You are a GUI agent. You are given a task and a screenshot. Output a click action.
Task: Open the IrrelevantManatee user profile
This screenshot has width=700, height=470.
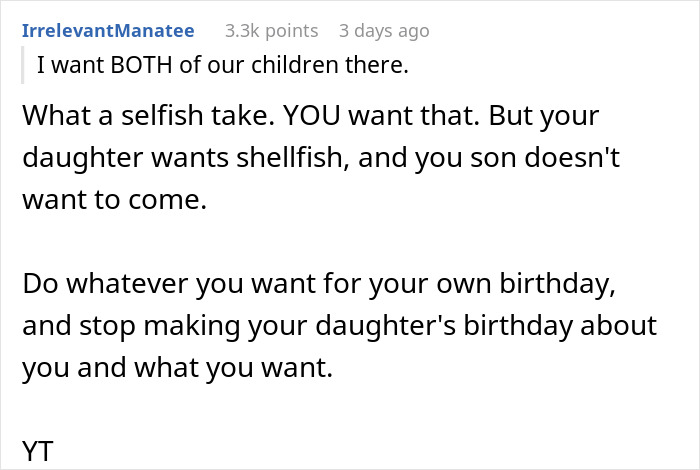(x=108, y=31)
